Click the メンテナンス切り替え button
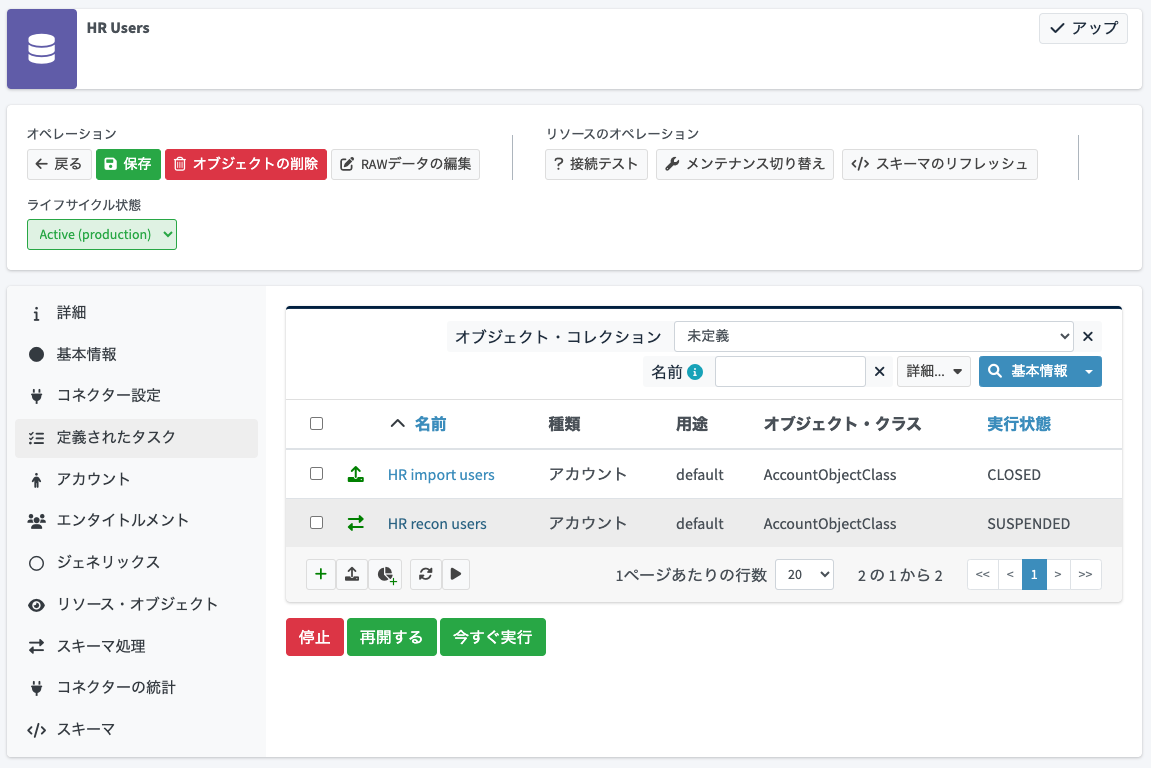The width and height of the screenshot is (1151, 768). click(744, 164)
